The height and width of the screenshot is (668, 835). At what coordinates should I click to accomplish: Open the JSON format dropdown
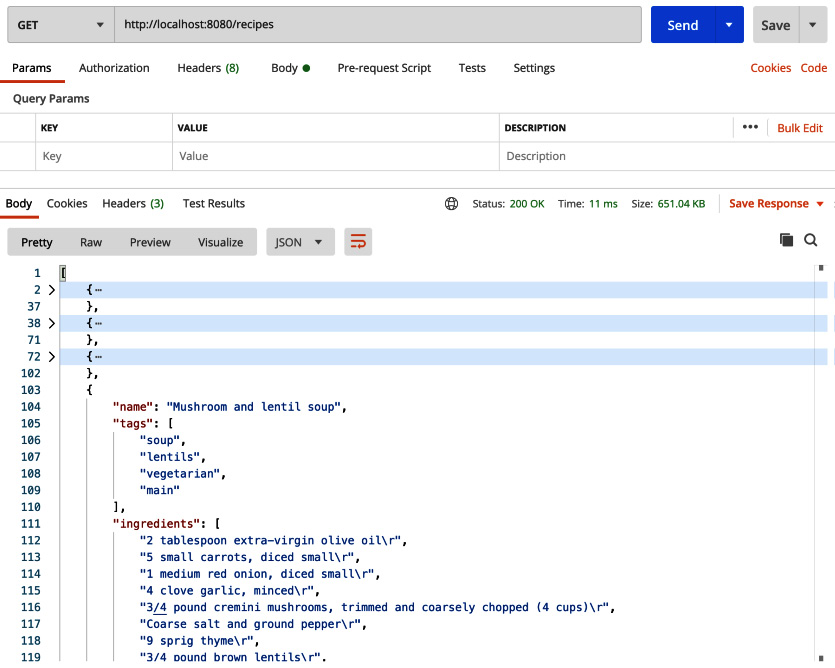300,242
